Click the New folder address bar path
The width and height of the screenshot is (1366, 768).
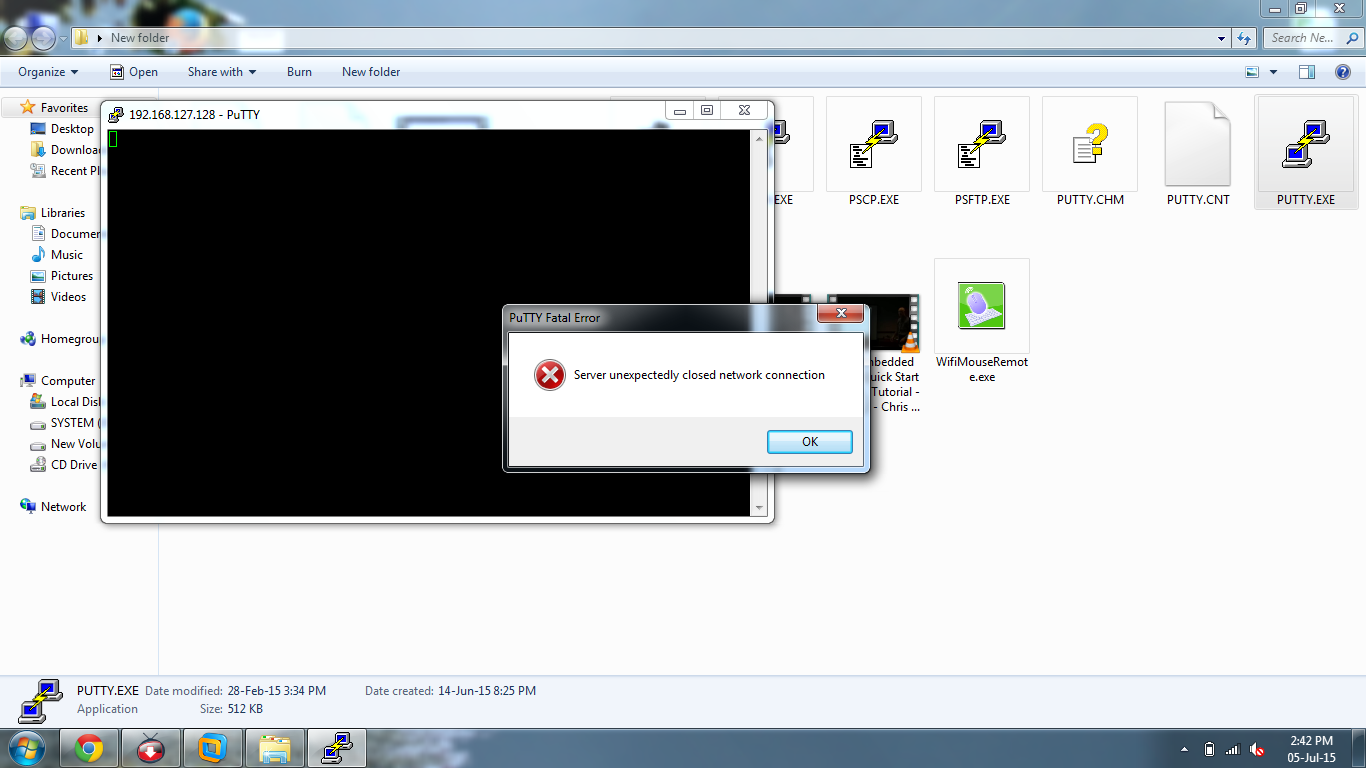(140, 38)
